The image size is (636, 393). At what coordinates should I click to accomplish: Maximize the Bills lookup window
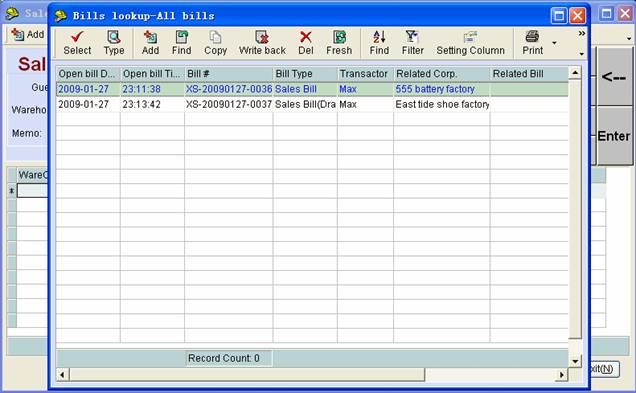click(559, 16)
